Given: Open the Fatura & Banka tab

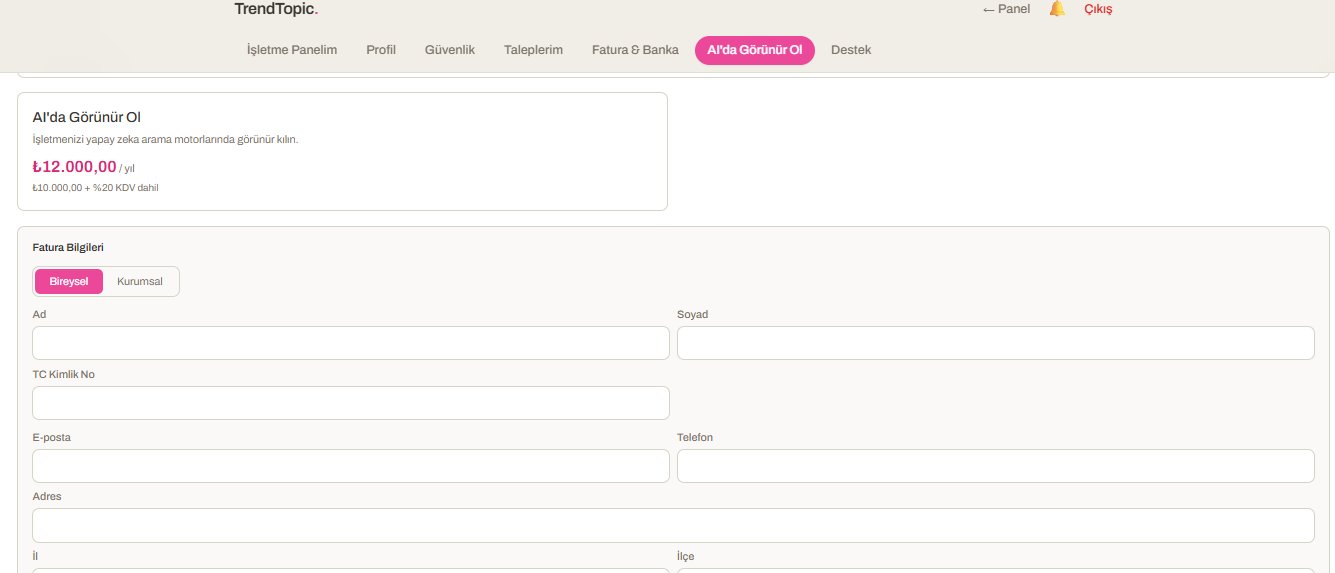Looking at the screenshot, I should [635, 50].
